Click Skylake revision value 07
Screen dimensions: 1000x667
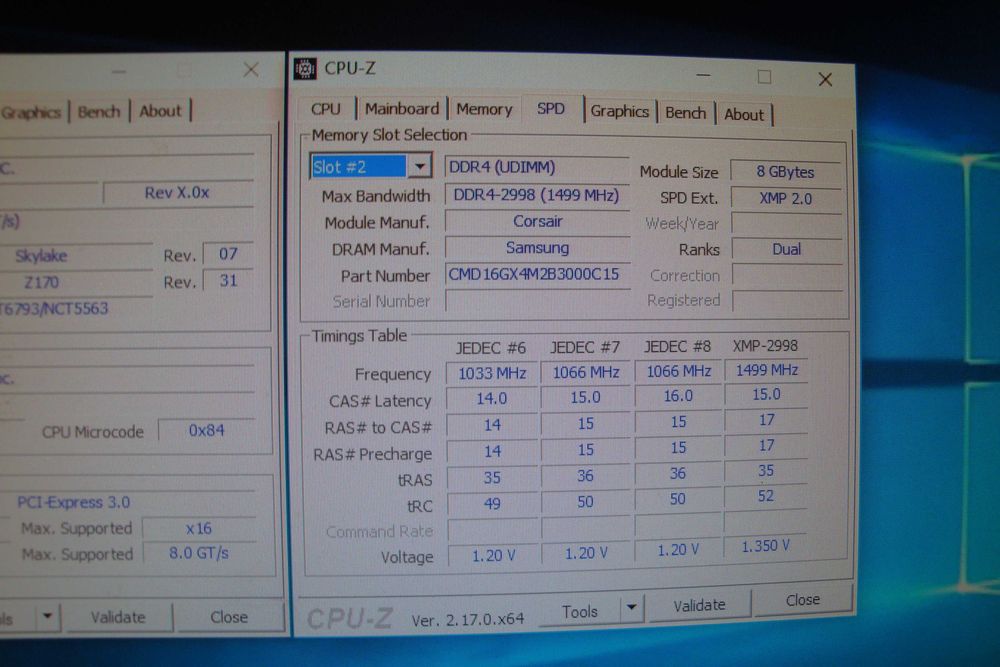pyautogui.click(x=228, y=254)
